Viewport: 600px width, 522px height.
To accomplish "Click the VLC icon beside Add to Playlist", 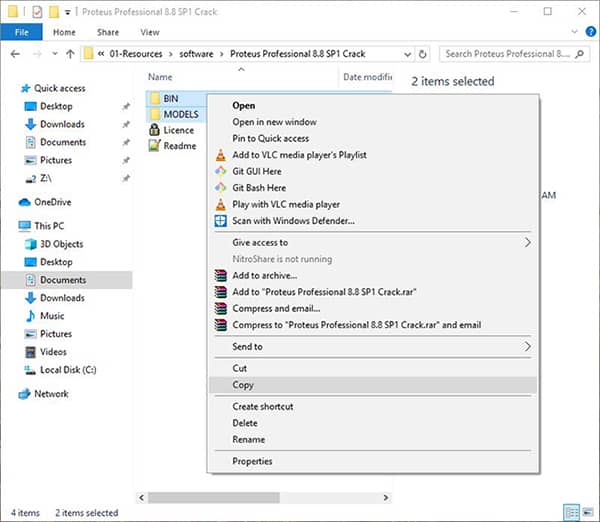I will click(x=221, y=155).
